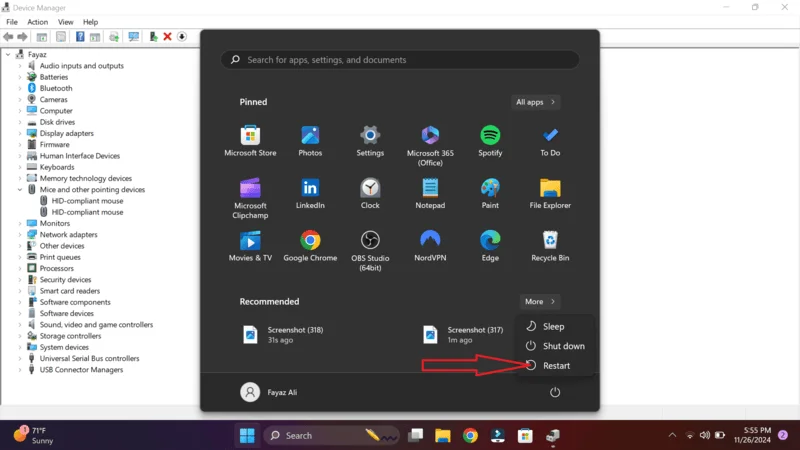800x450 pixels.
Task: Click the Windows Start button on taskbar
Action: tap(247, 436)
